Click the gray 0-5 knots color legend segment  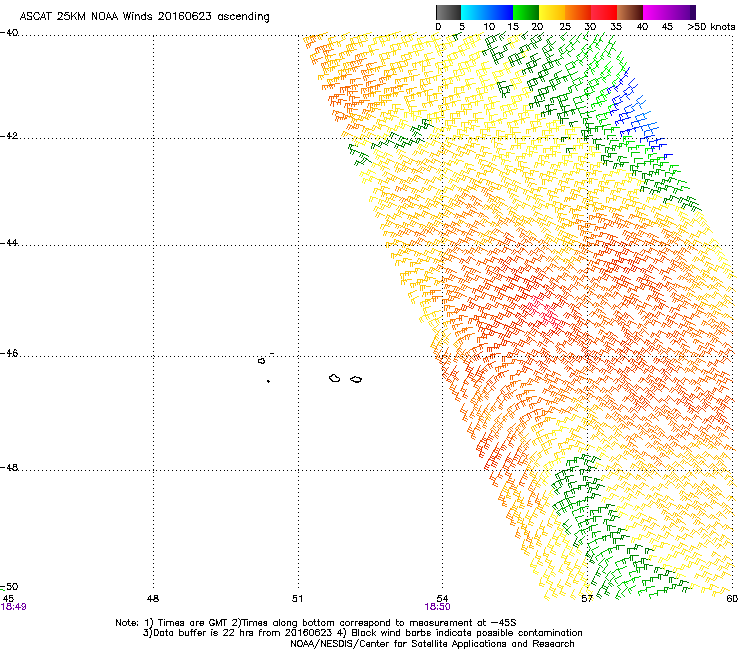(448, 12)
